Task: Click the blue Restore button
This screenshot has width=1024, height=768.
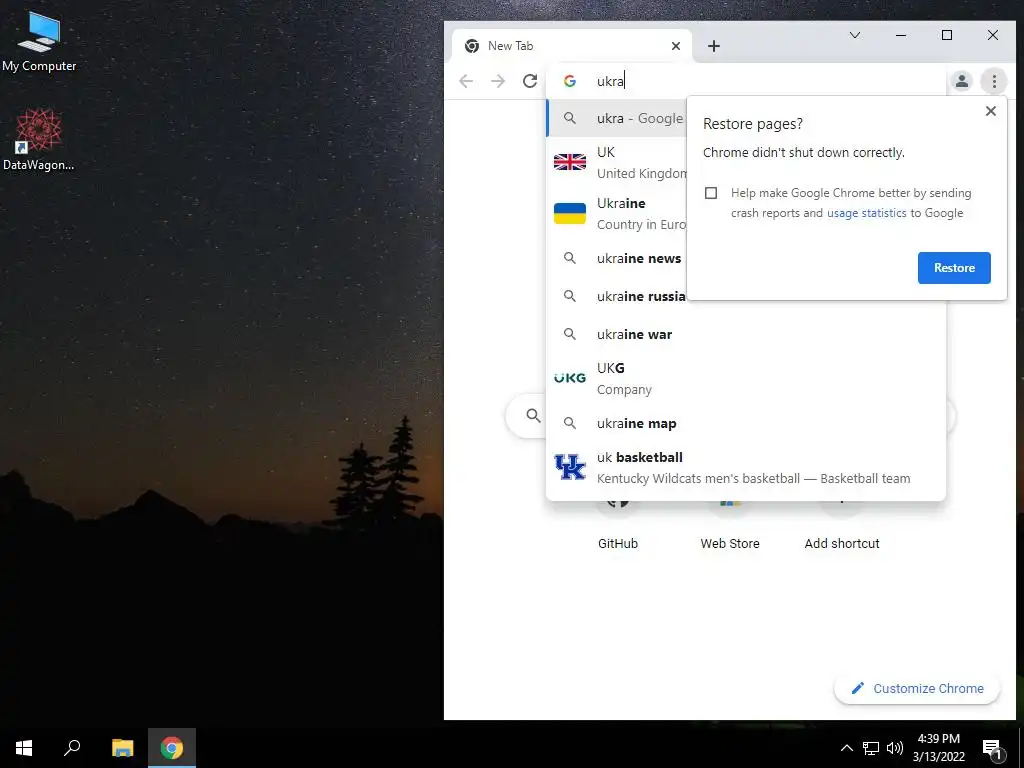Action: 954,268
